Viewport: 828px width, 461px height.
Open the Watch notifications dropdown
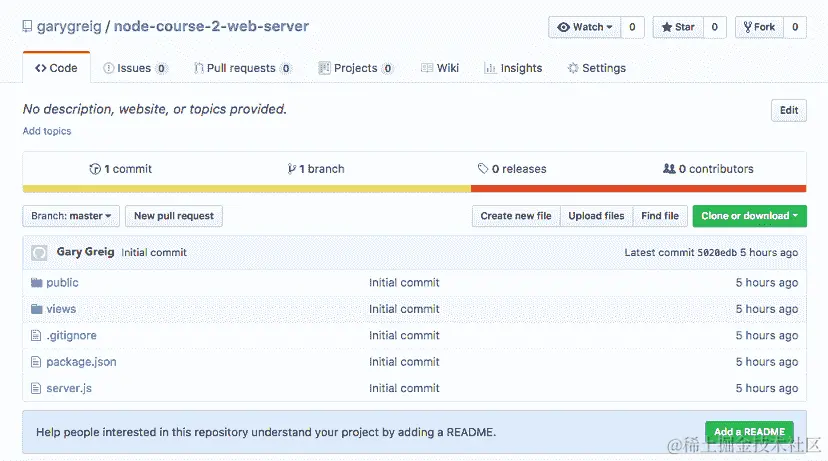pos(585,27)
